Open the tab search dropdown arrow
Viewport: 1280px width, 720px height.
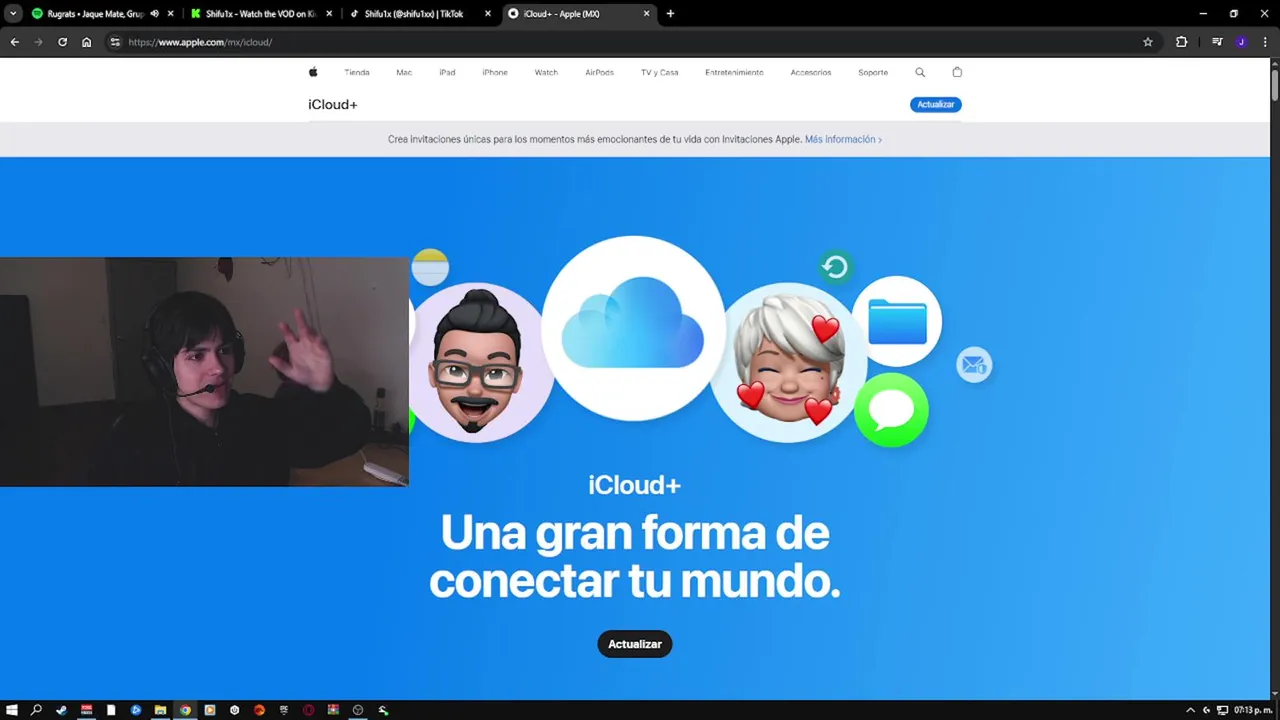[x=13, y=14]
